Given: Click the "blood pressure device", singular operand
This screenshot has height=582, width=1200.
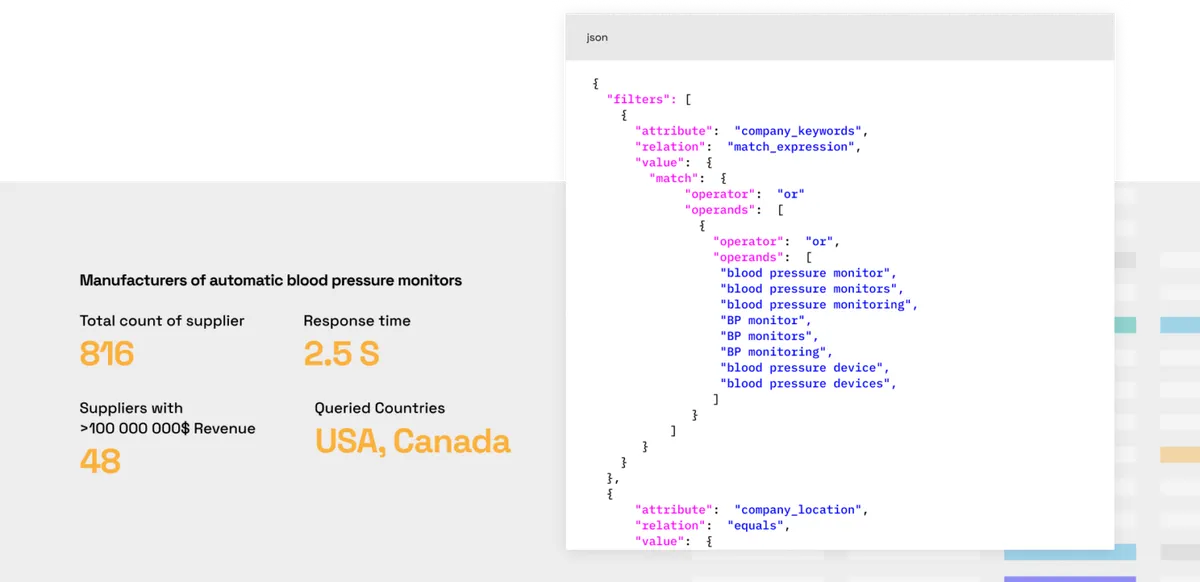Looking at the screenshot, I should (805, 368).
